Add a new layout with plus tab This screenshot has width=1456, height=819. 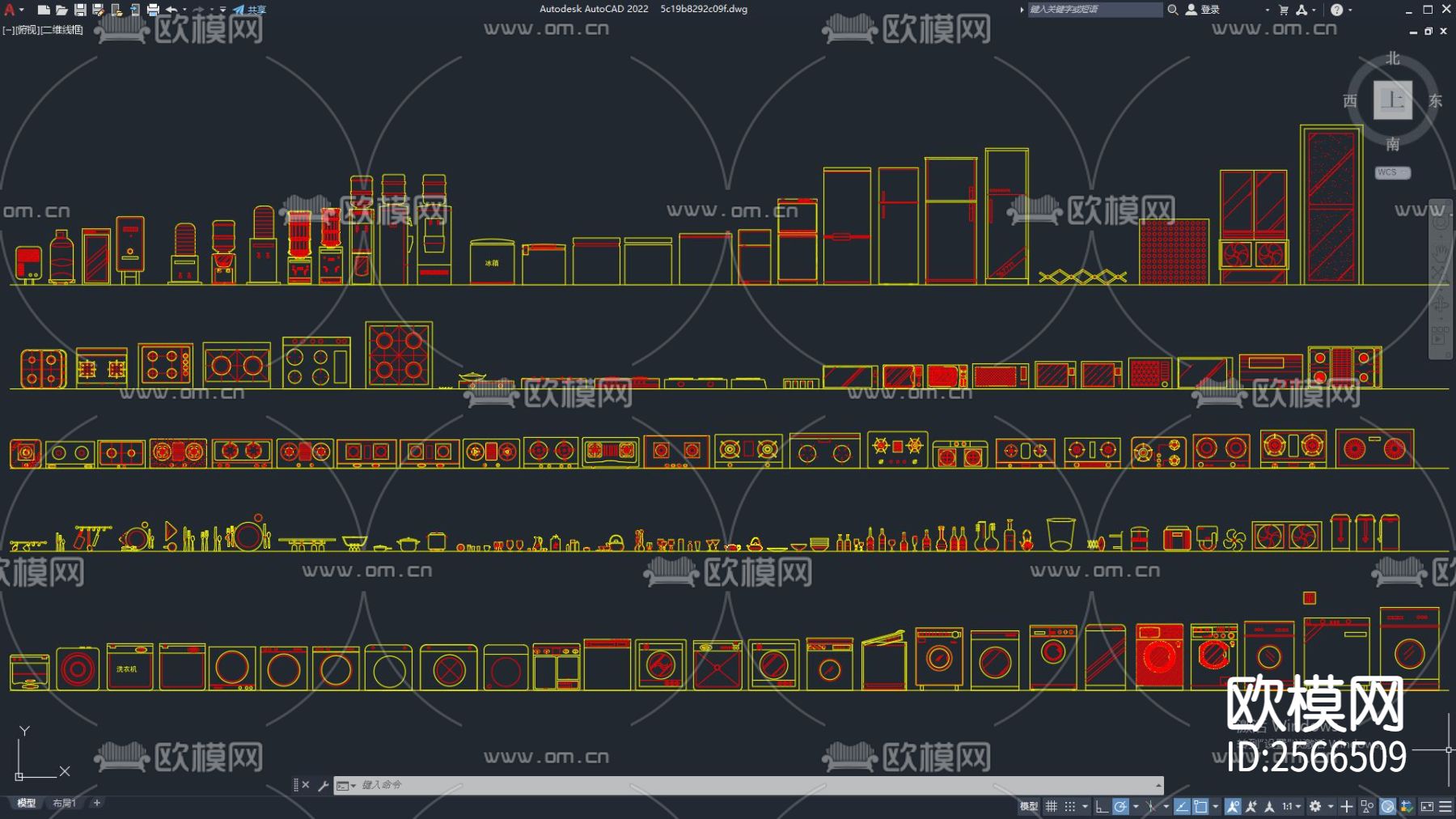(97, 803)
